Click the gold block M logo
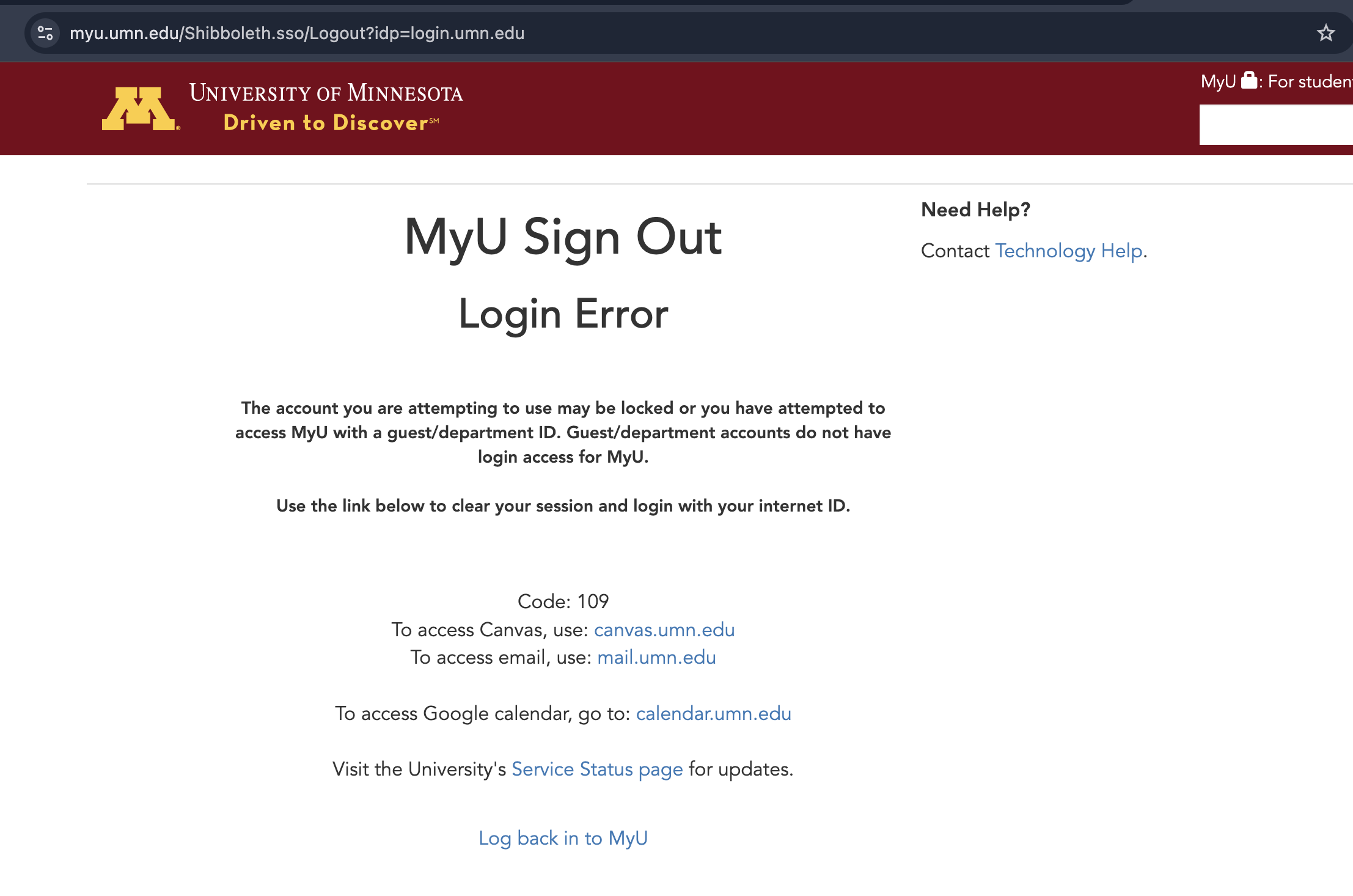This screenshot has width=1353, height=896. tap(140, 109)
